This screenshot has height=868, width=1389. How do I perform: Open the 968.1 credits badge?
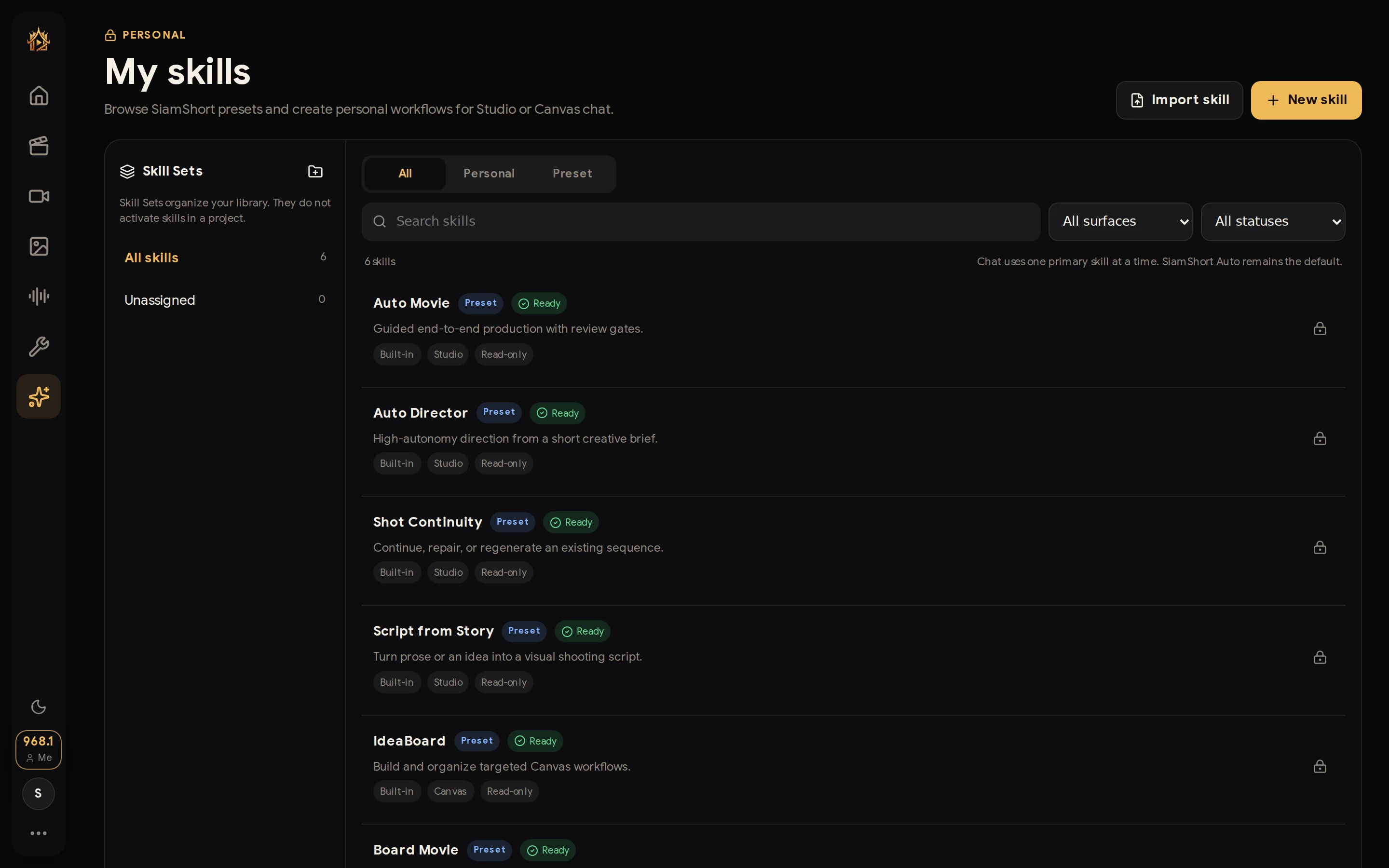[39, 749]
